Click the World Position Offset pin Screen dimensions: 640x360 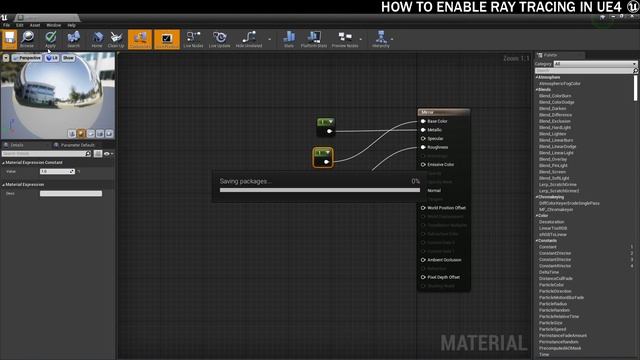coord(423,208)
